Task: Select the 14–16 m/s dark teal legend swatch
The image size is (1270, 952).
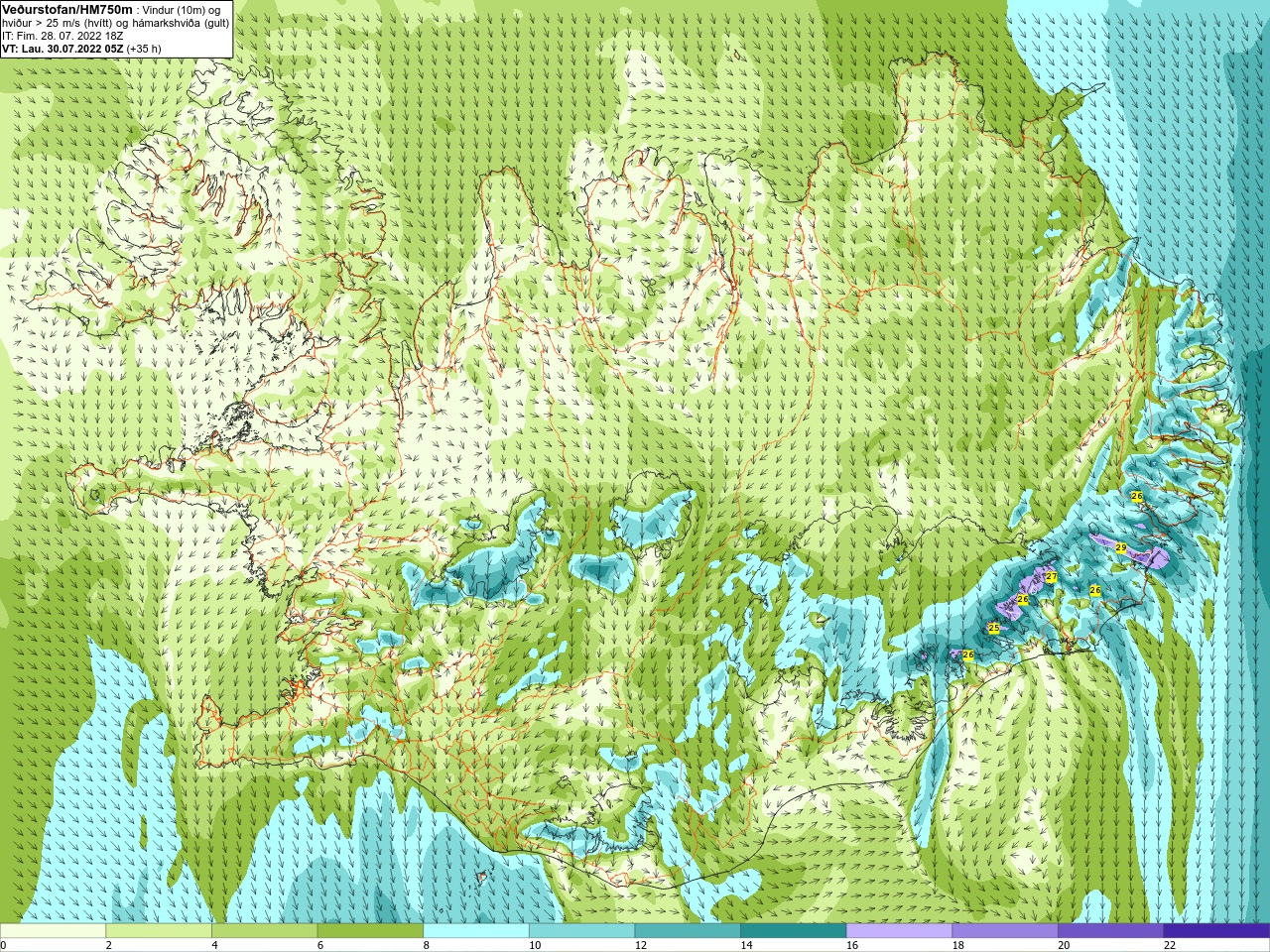Action: 794,931
